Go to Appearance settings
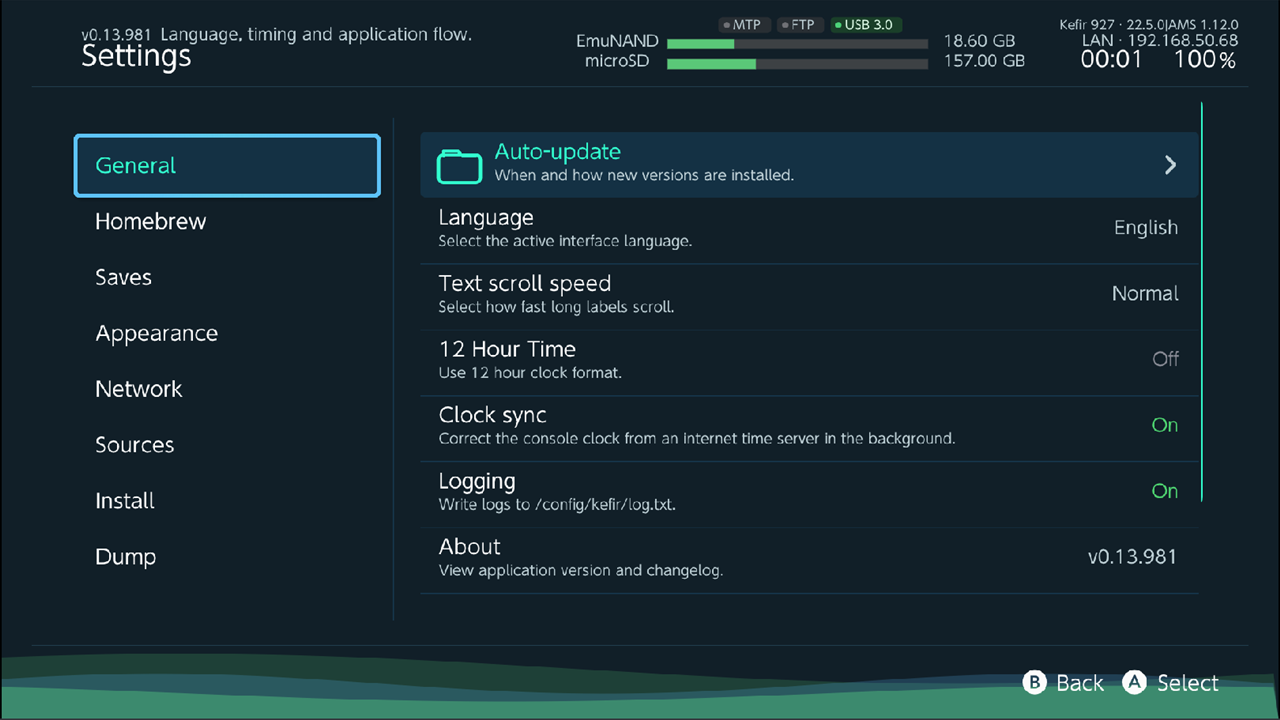The width and height of the screenshot is (1280, 720). pyautogui.click(x=156, y=334)
